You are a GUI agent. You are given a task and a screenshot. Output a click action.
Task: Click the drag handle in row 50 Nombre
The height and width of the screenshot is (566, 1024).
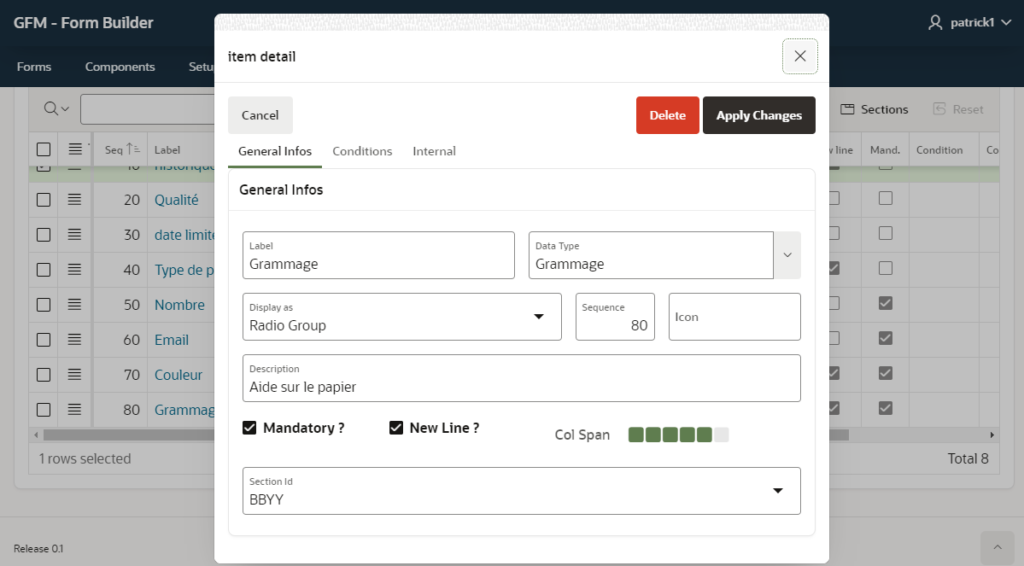[74, 304]
